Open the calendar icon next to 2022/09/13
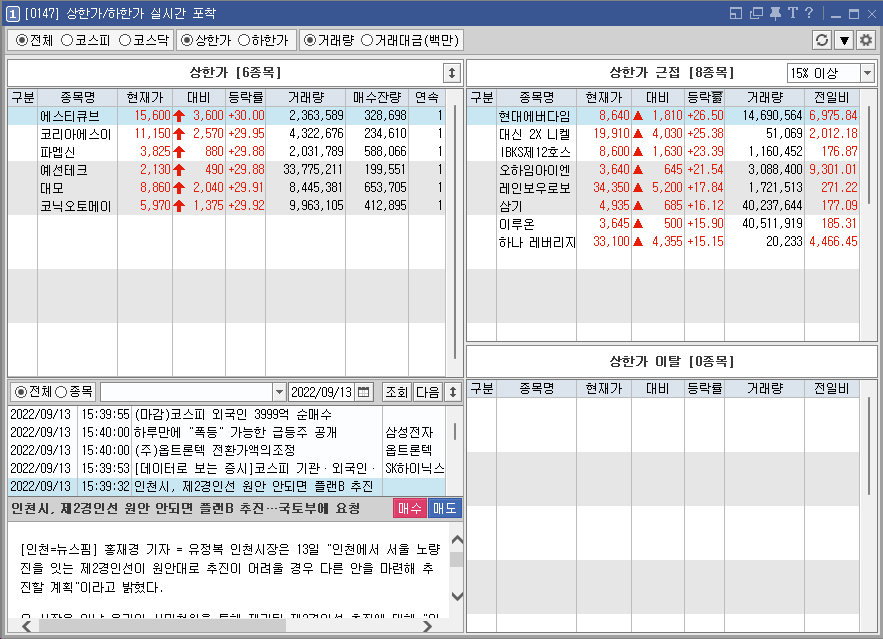Viewport: 883px width, 639px height. [x=364, y=392]
